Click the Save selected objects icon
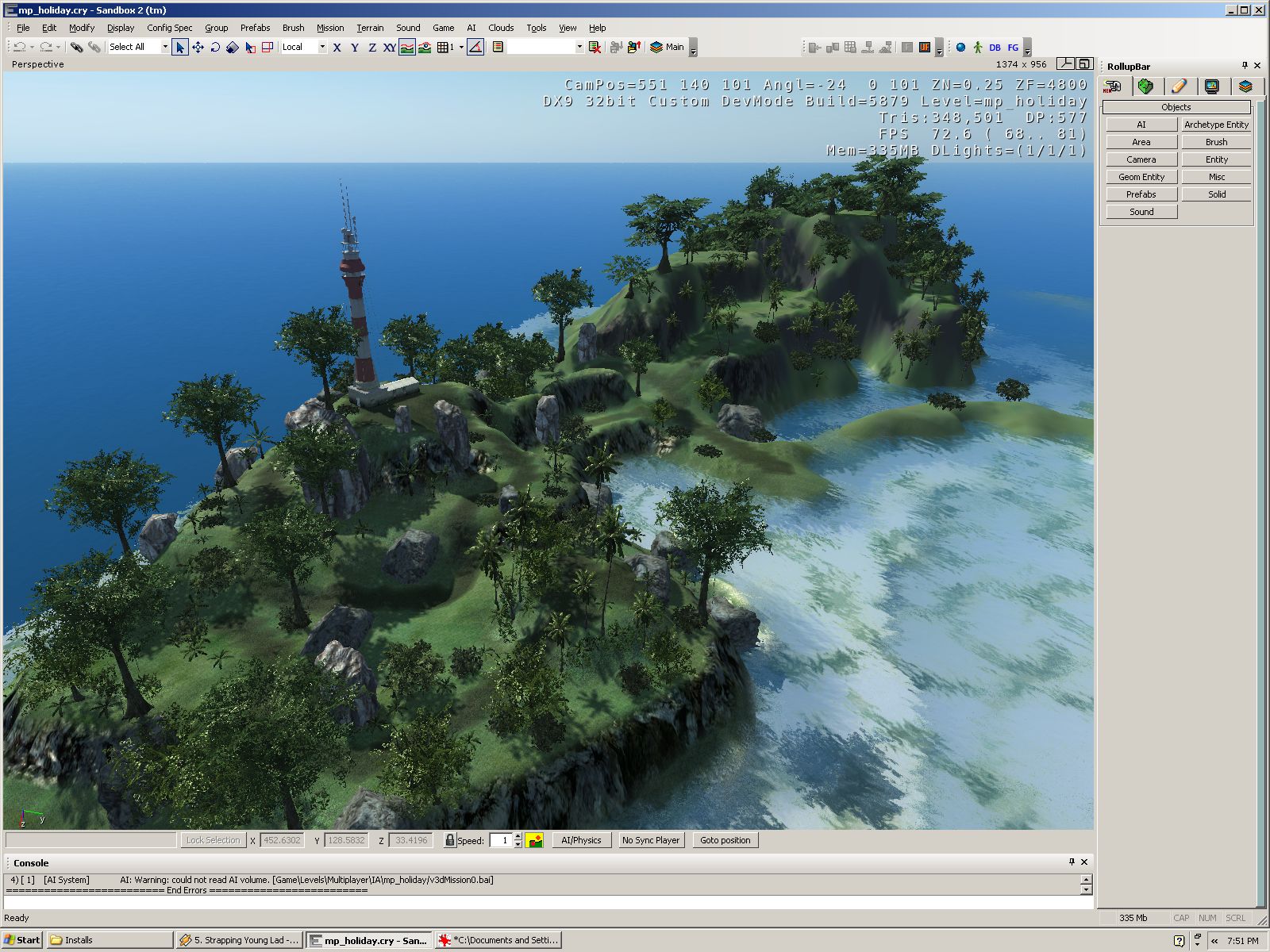This screenshot has width=1270, height=952. pyautogui.click(x=616, y=47)
